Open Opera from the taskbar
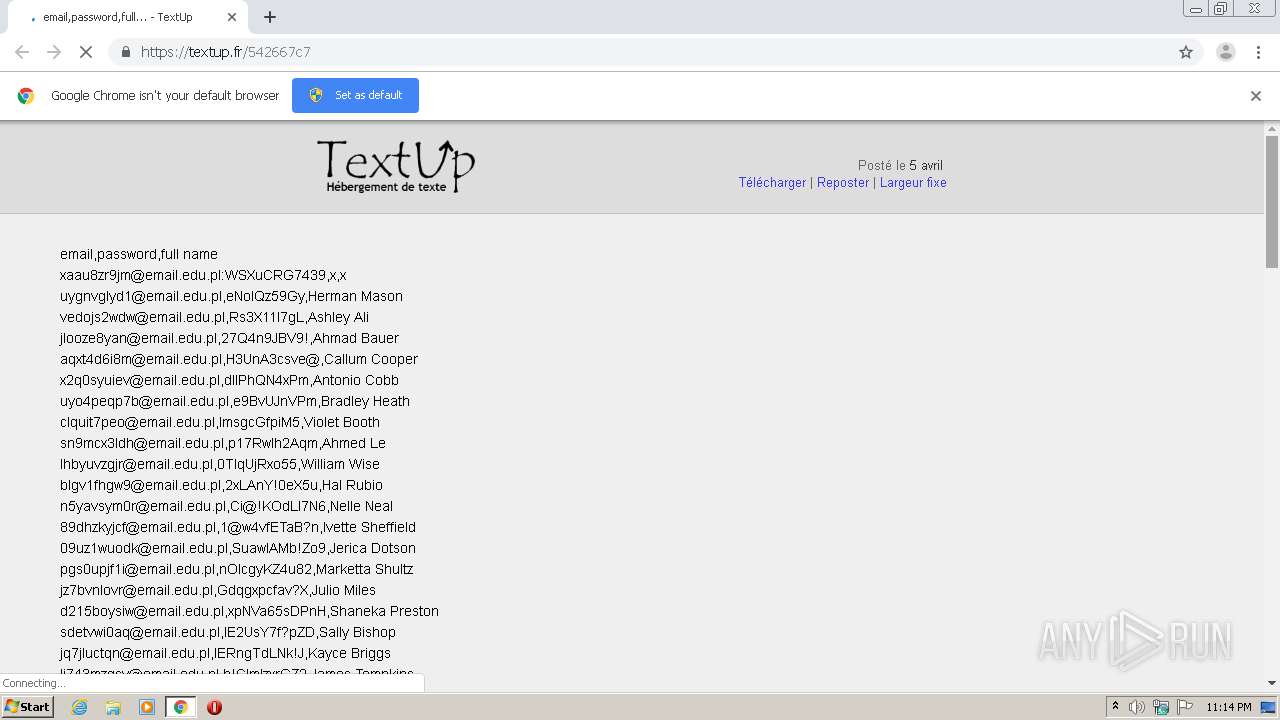Image resolution: width=1280 pixels, height=720 pixels. (214, 707)
